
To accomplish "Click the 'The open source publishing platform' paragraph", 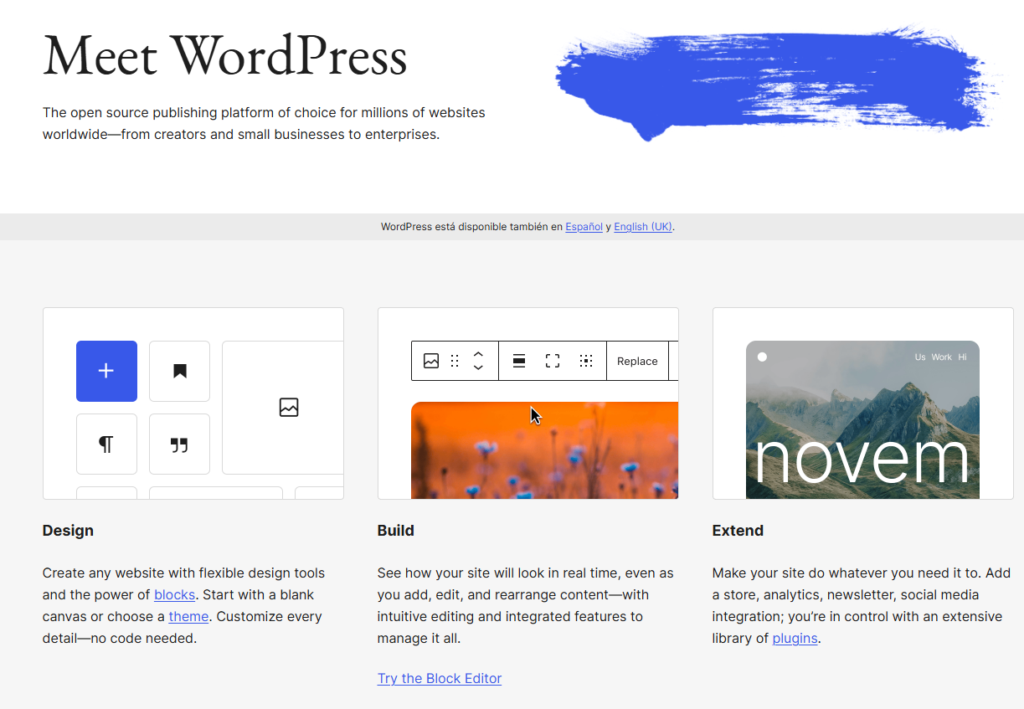I will (x=264, y=123).
